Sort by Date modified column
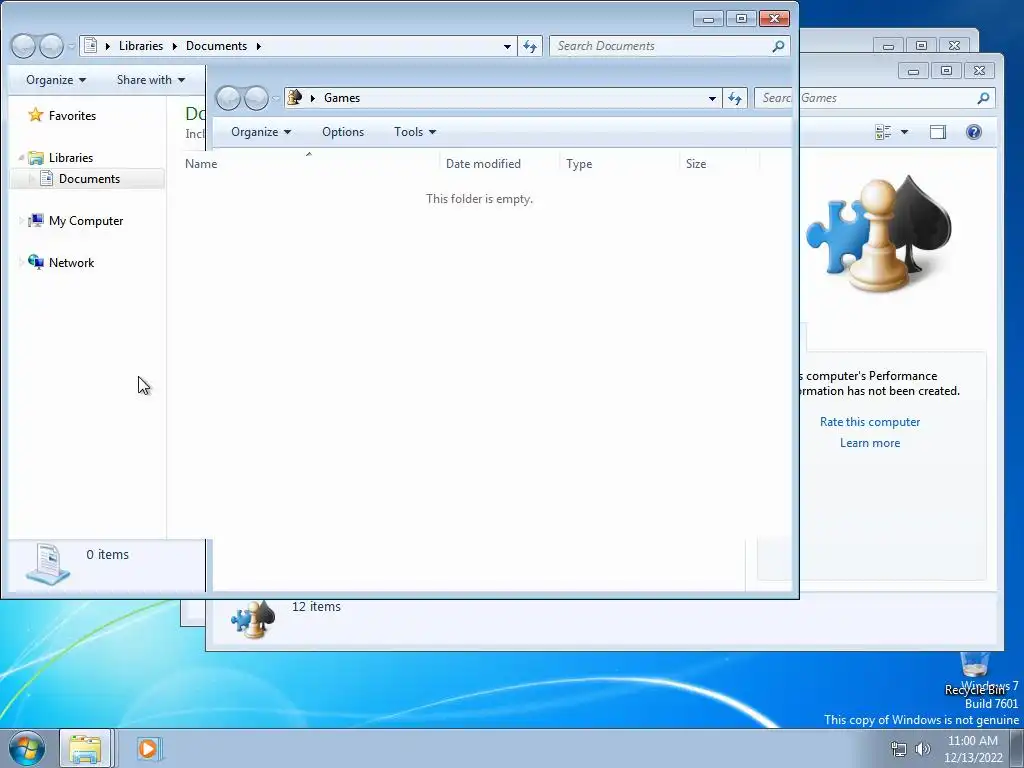The width and height of the screenshot is (1024, 768). [x=500, y=163]
